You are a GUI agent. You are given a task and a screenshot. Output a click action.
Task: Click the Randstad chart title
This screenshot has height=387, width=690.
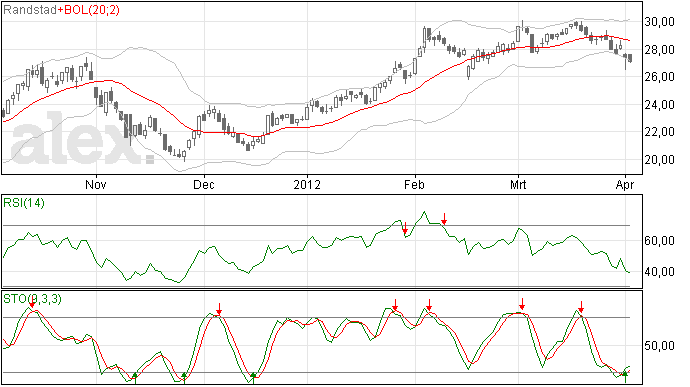(x=30, y=10)
